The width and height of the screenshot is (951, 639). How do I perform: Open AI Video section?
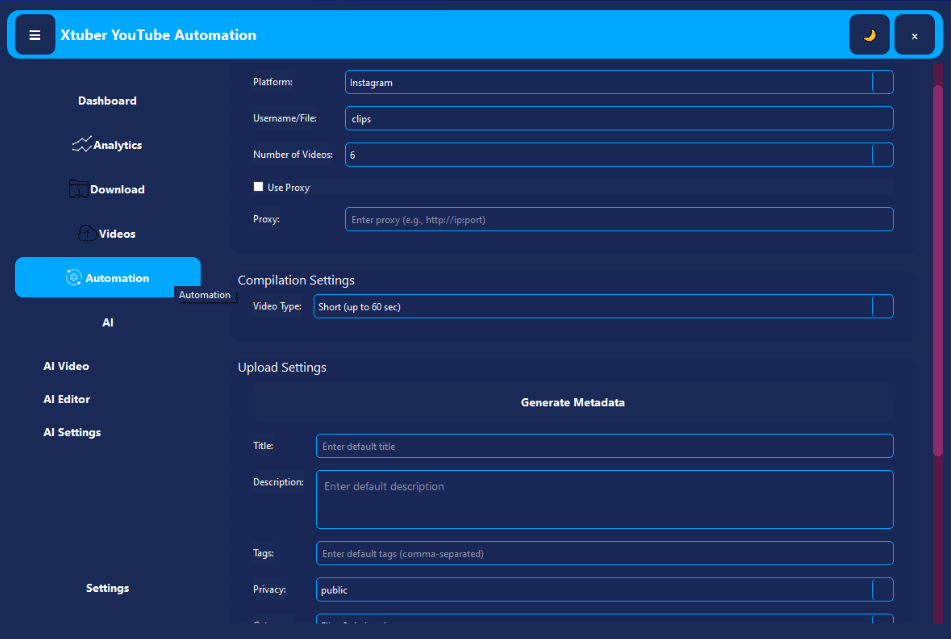[x=66, y=366]
